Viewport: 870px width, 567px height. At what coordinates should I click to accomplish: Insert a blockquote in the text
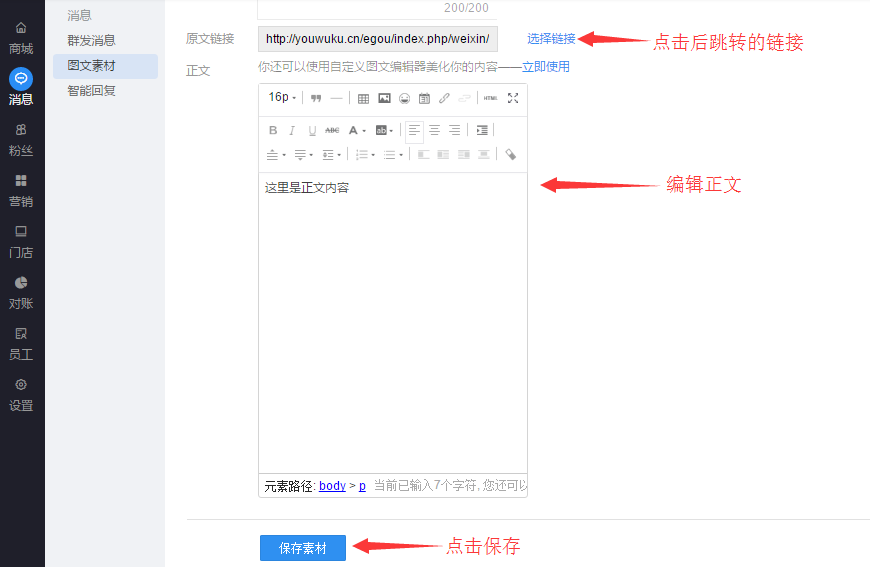[316, 98]
